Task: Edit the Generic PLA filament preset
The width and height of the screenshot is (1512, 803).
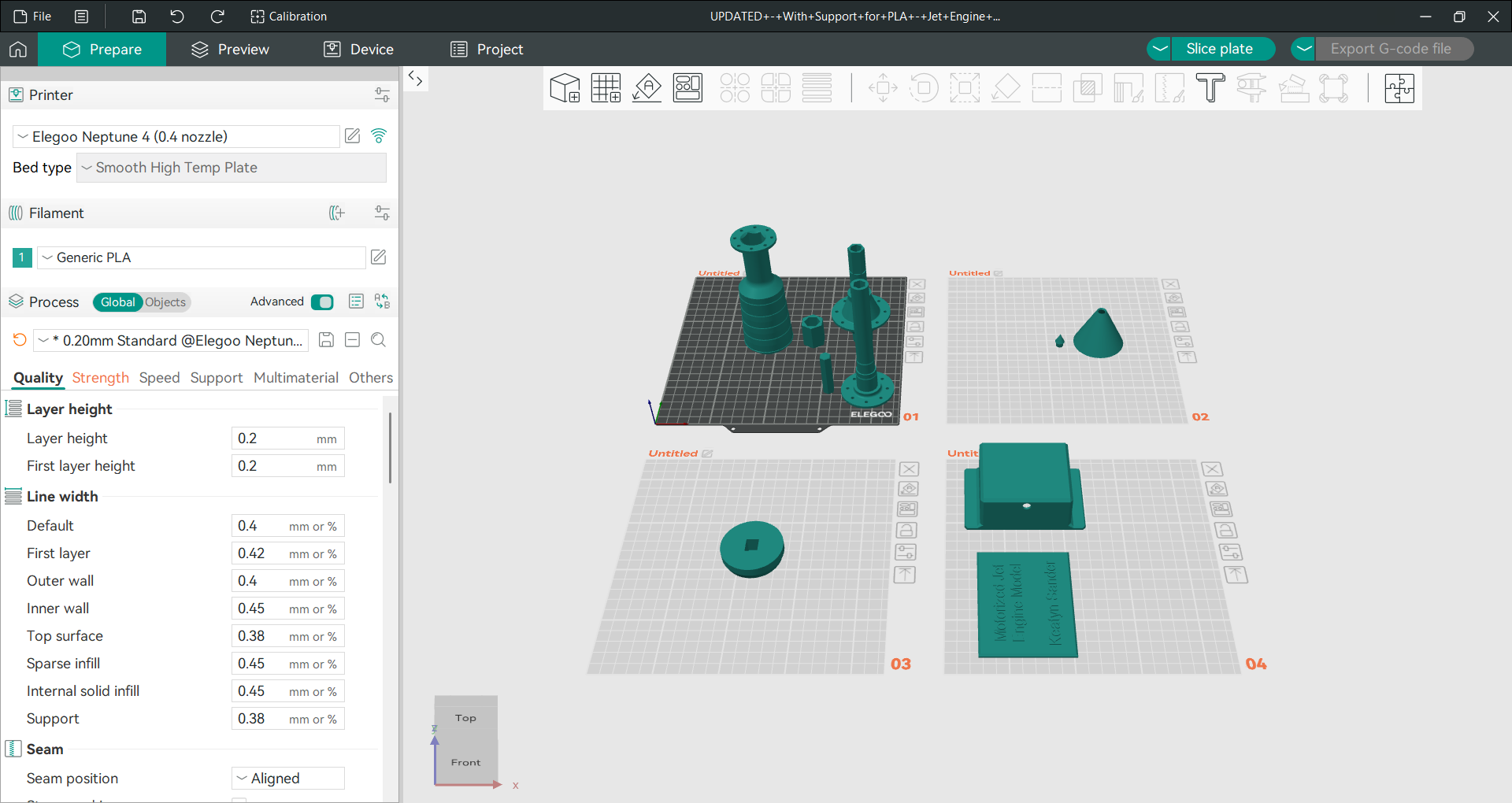Action: 379,257
